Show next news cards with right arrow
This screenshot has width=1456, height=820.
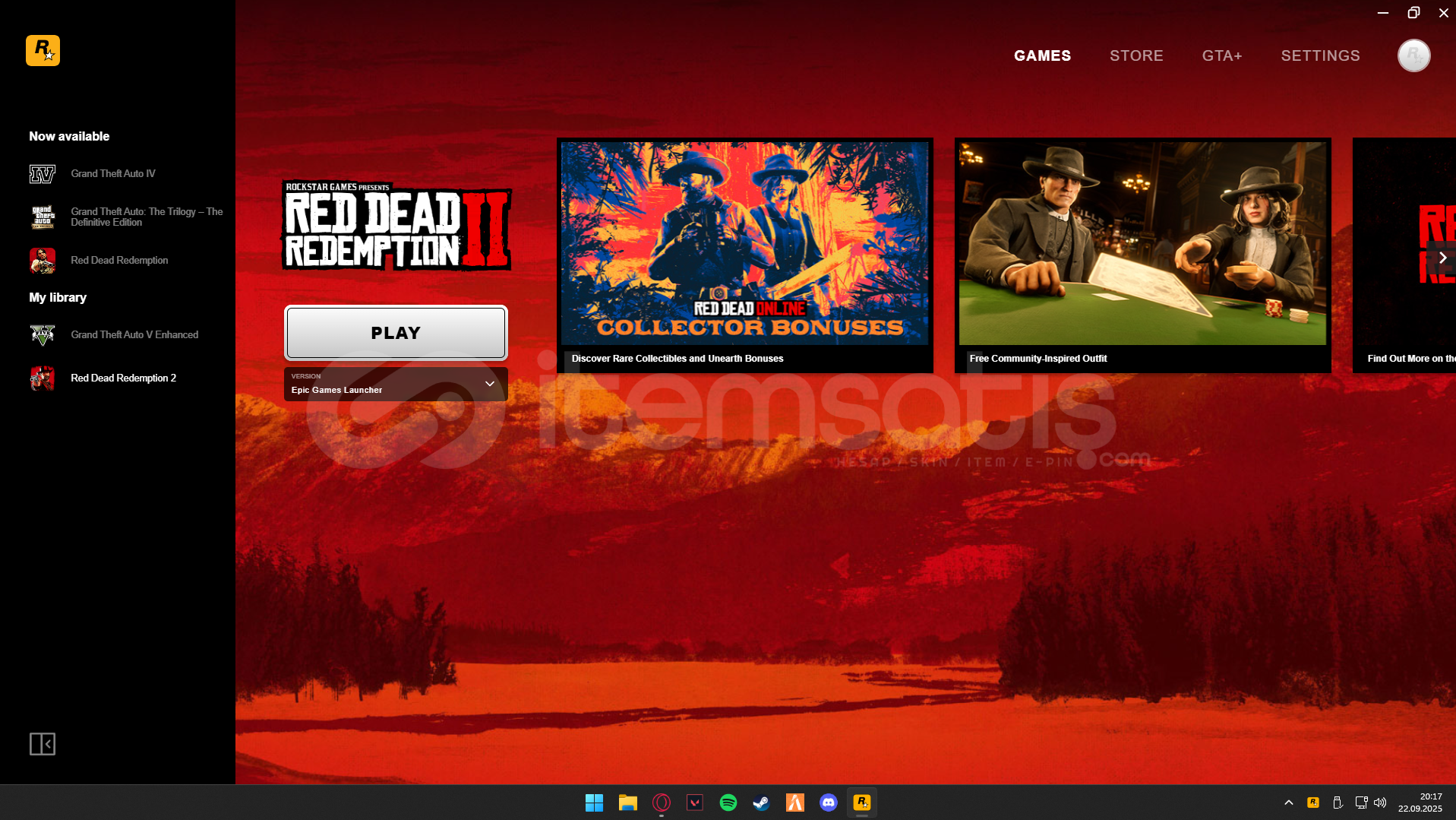click(x=1442, y=258)
